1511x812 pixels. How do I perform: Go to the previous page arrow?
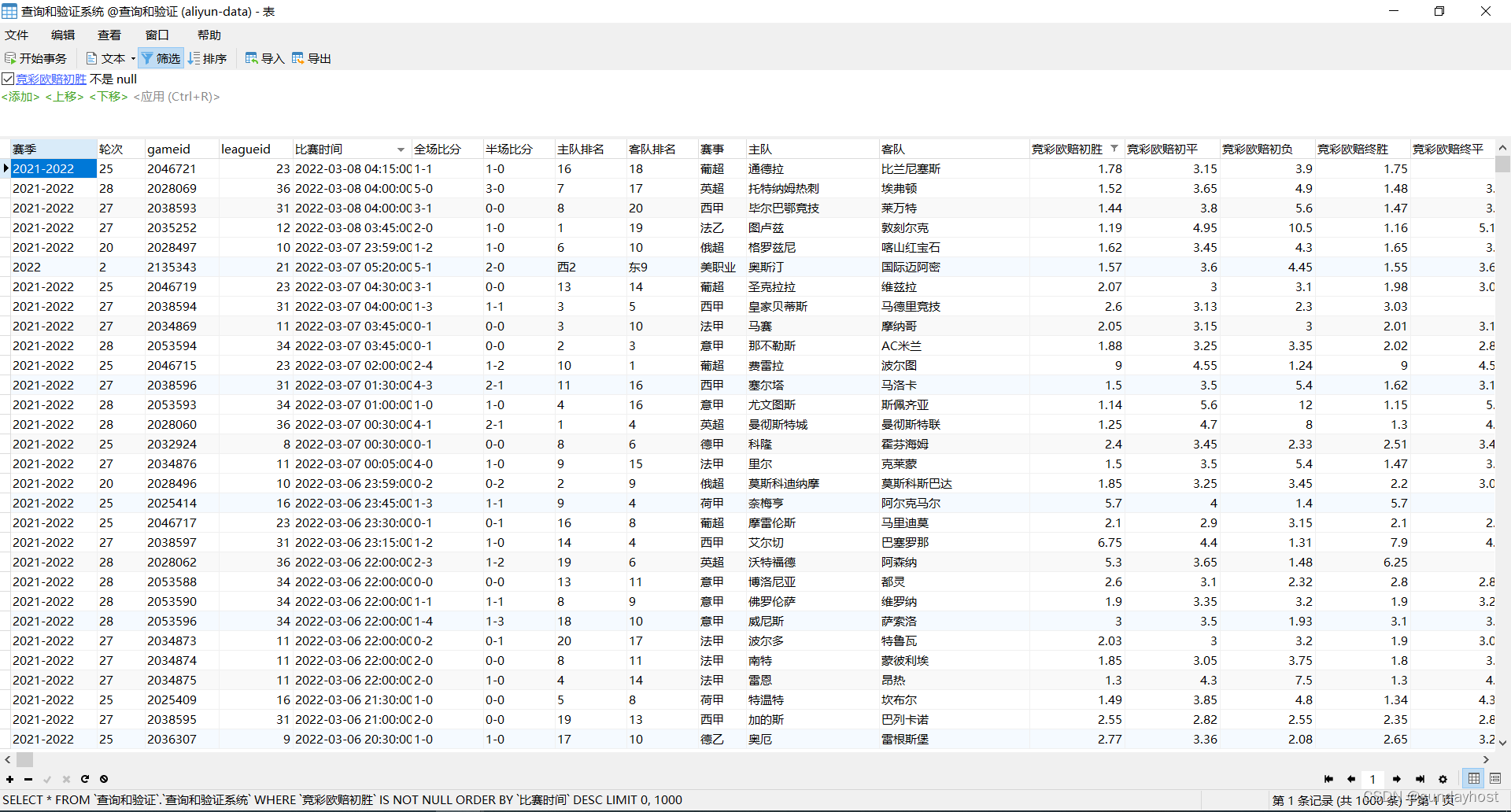point(1351,779)
